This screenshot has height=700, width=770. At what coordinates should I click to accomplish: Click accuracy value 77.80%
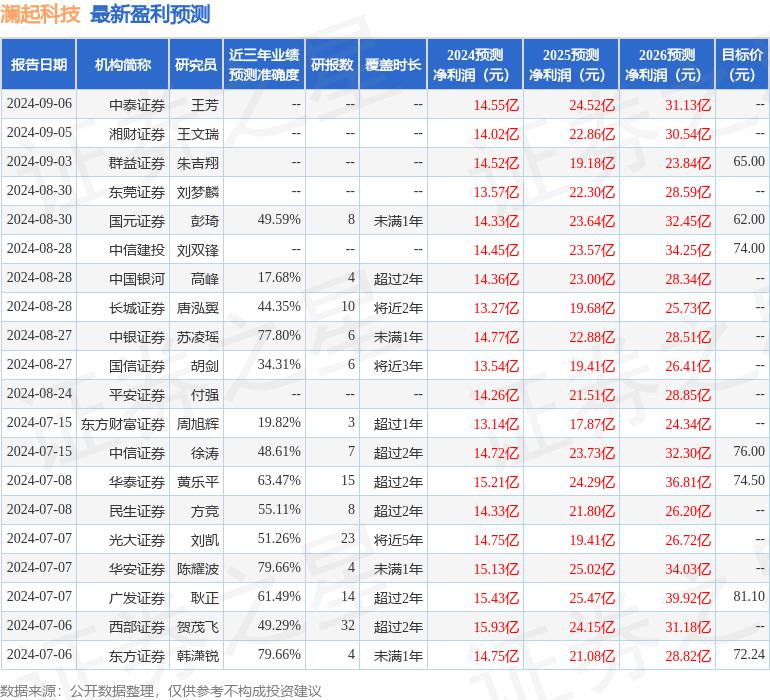[x=279, y=336]
